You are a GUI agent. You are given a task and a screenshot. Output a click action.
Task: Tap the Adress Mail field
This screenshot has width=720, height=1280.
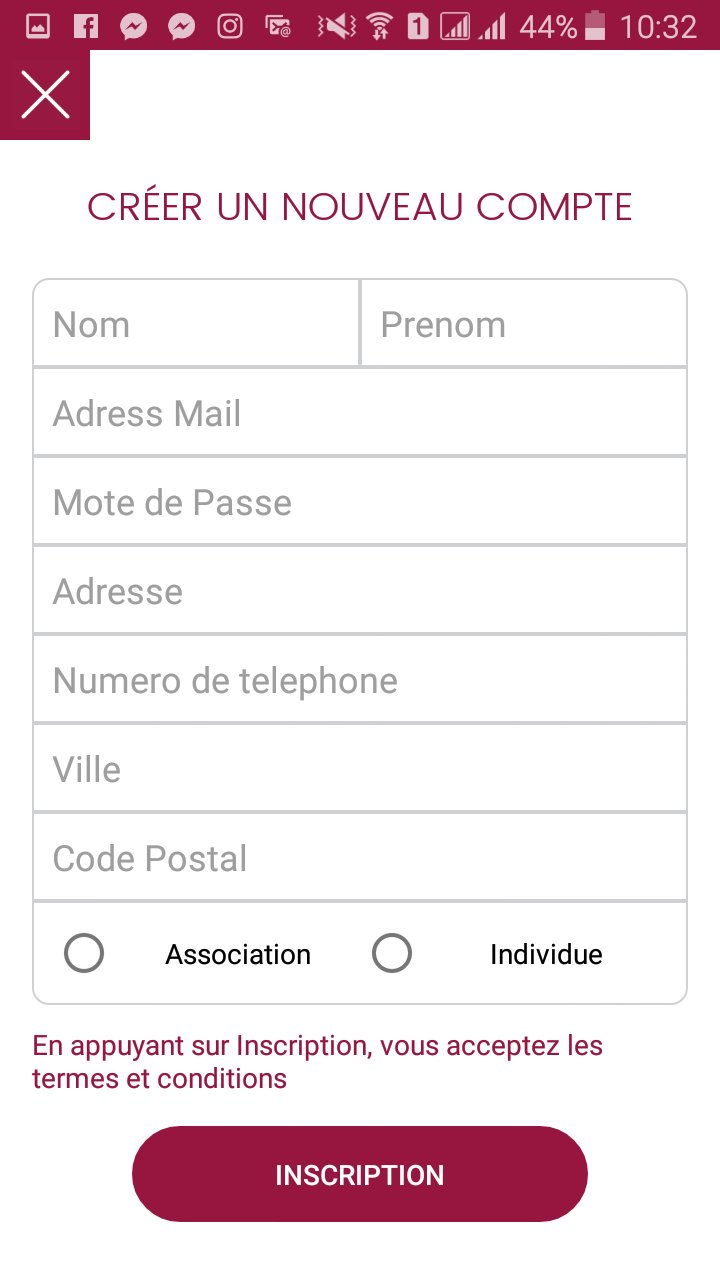[x=360, y=413]
